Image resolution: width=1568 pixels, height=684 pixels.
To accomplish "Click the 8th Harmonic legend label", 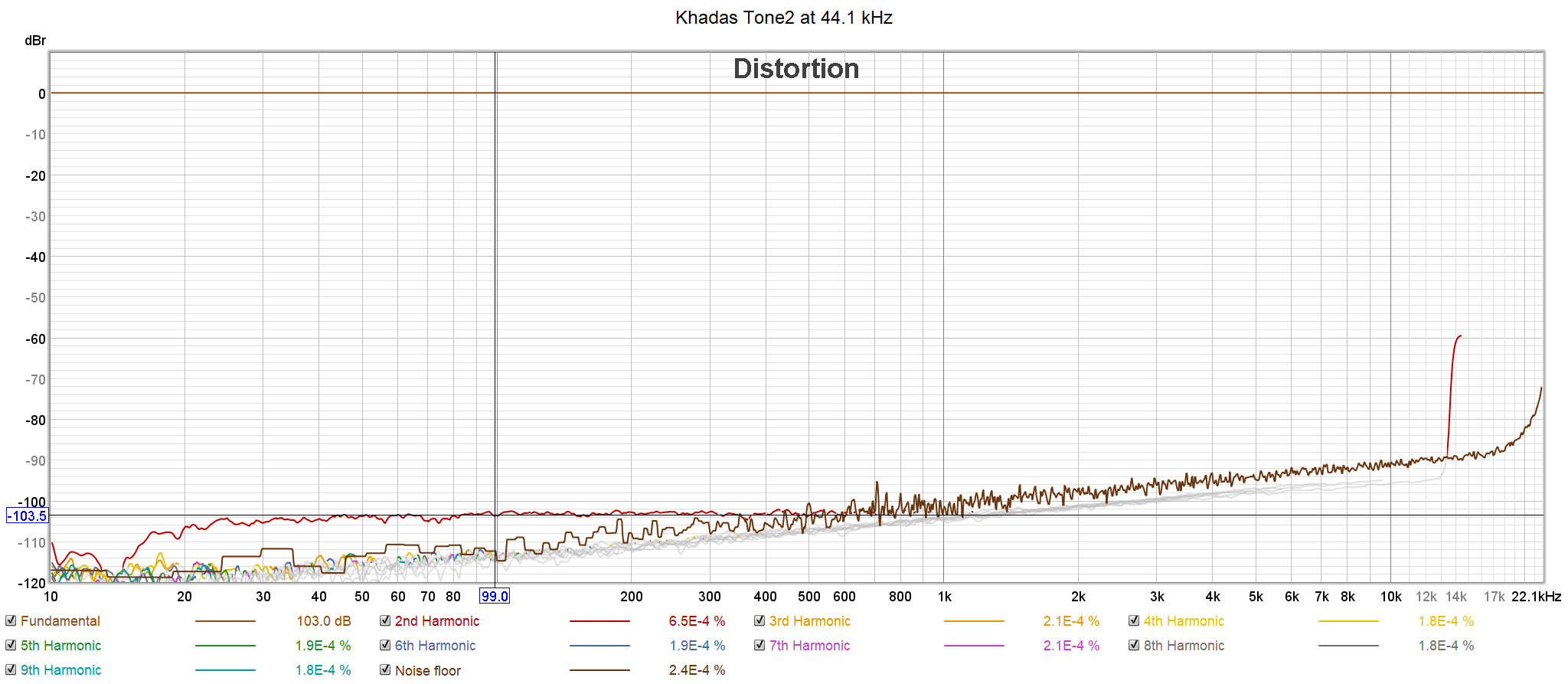I will [x=1184, y=646].
